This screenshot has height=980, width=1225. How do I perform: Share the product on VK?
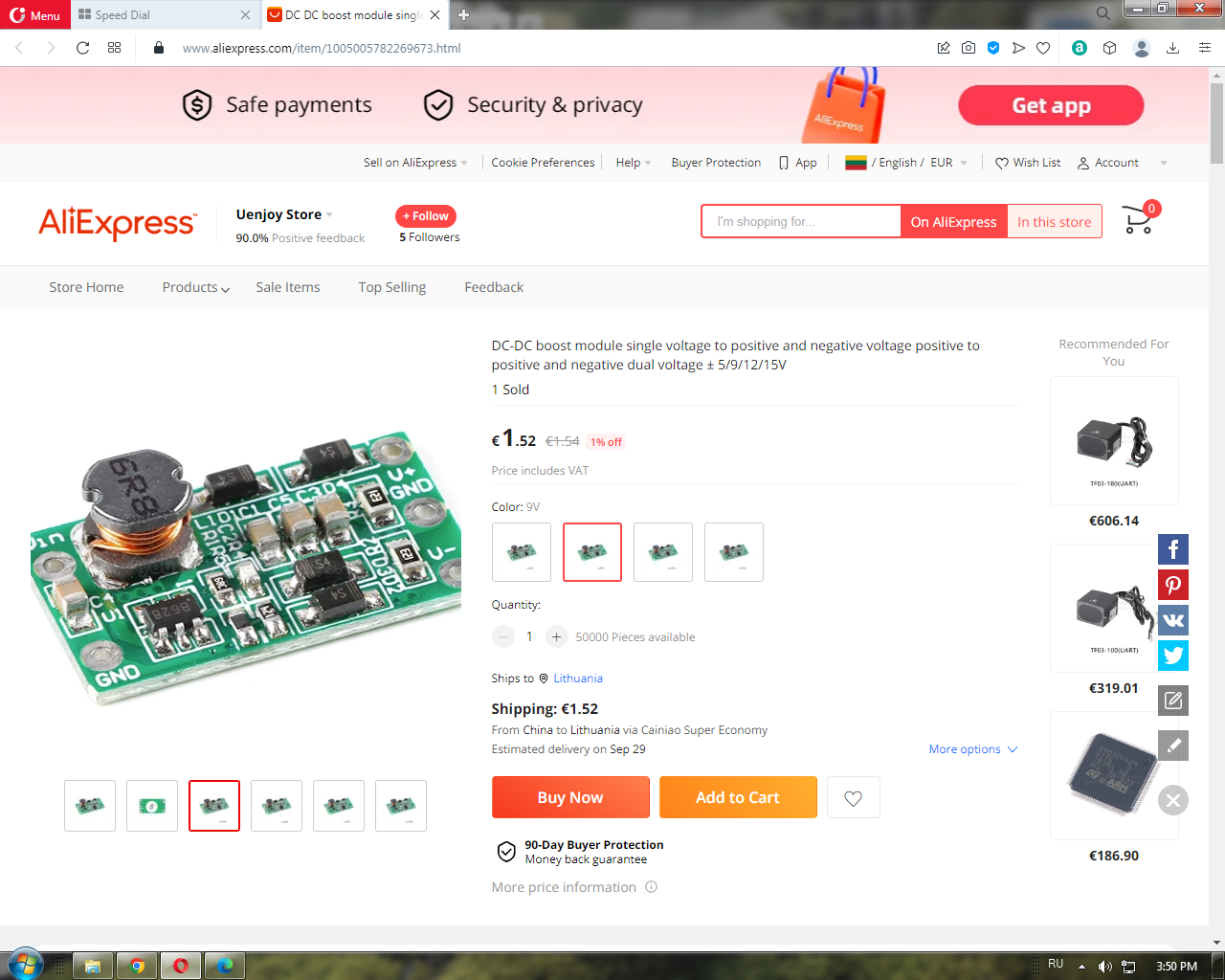click(1173, 620)
